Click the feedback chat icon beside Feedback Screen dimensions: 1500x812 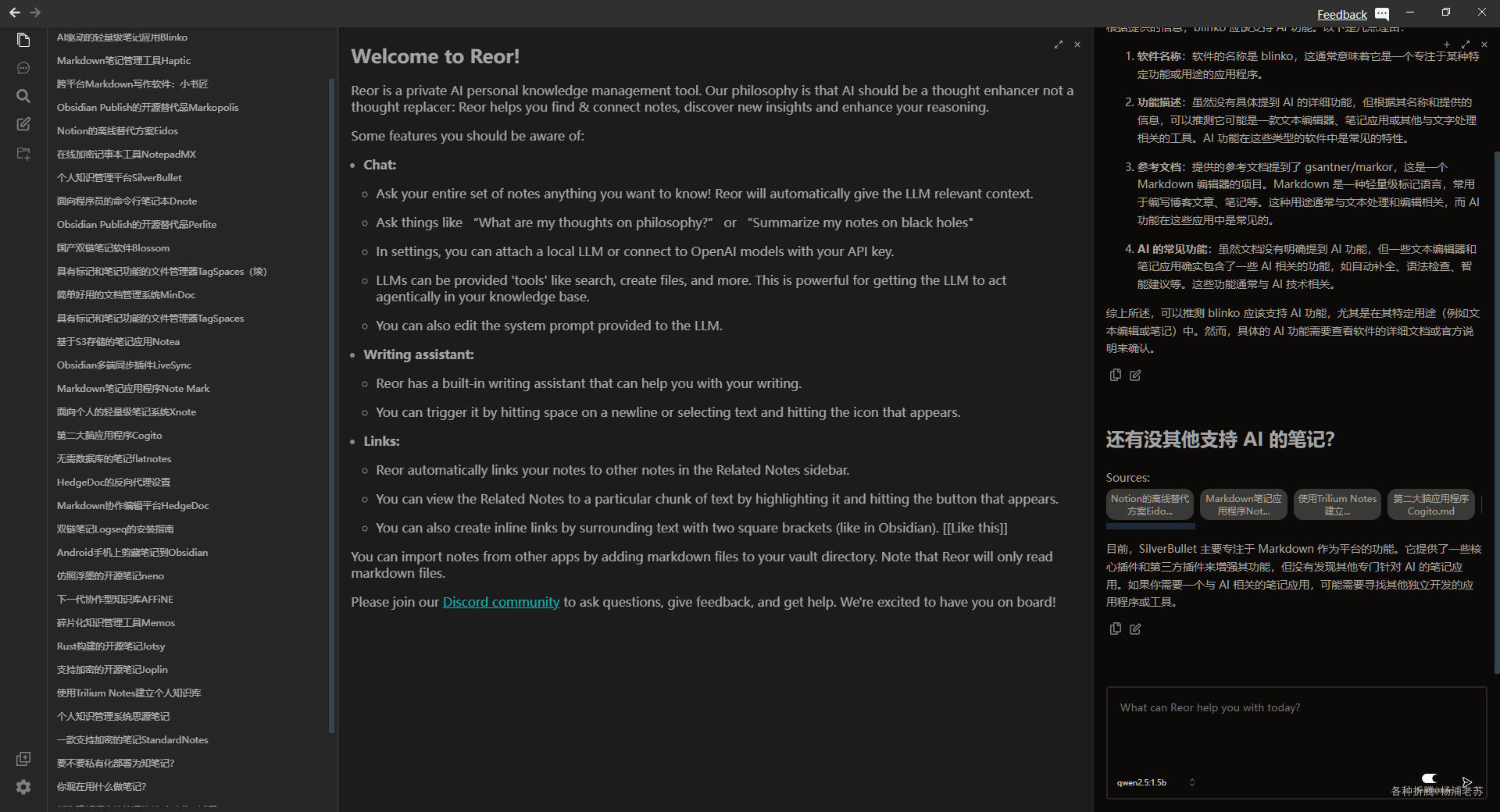pyautogui.click(x=1382, y=14)
